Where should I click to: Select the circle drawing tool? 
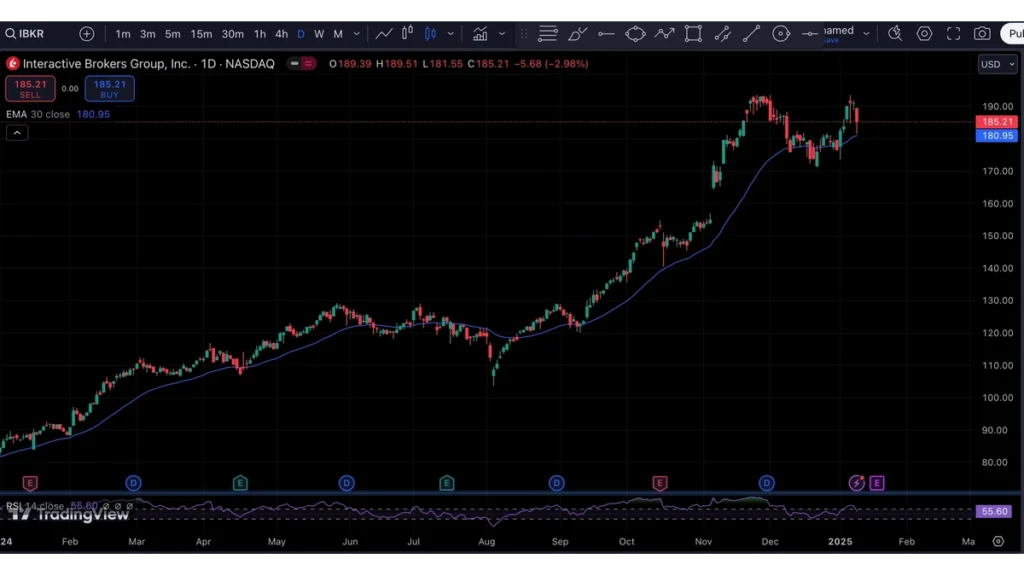(780, 33)
